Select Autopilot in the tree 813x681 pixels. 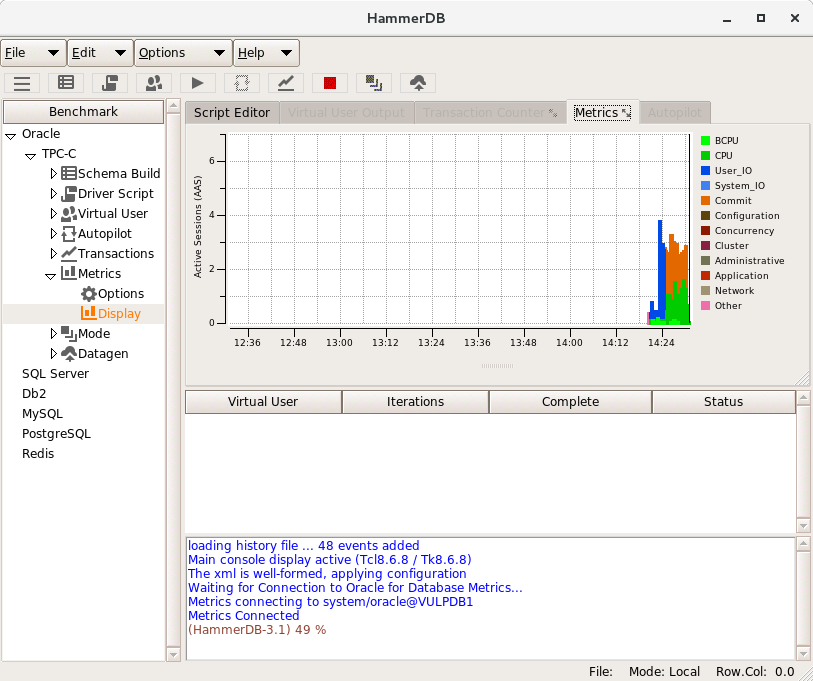point(105,233)
